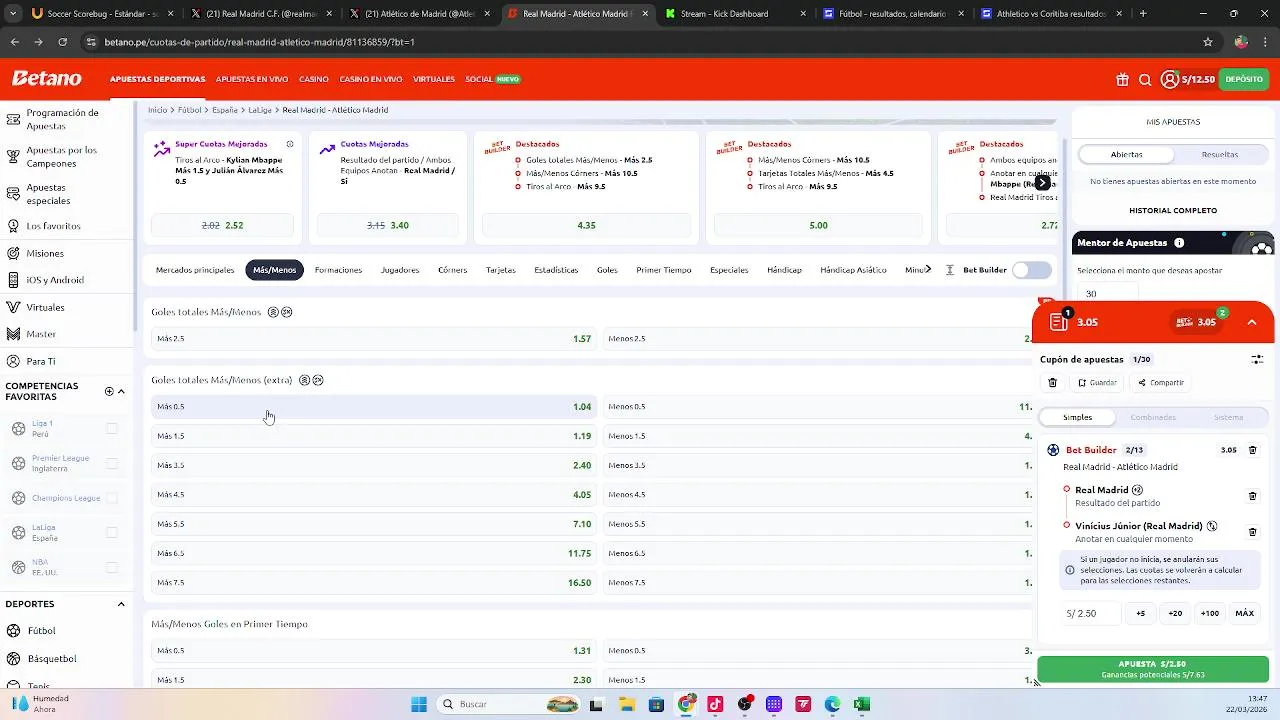
Task: Check the LaLiga España checkbox
Action: click(112, 532)
